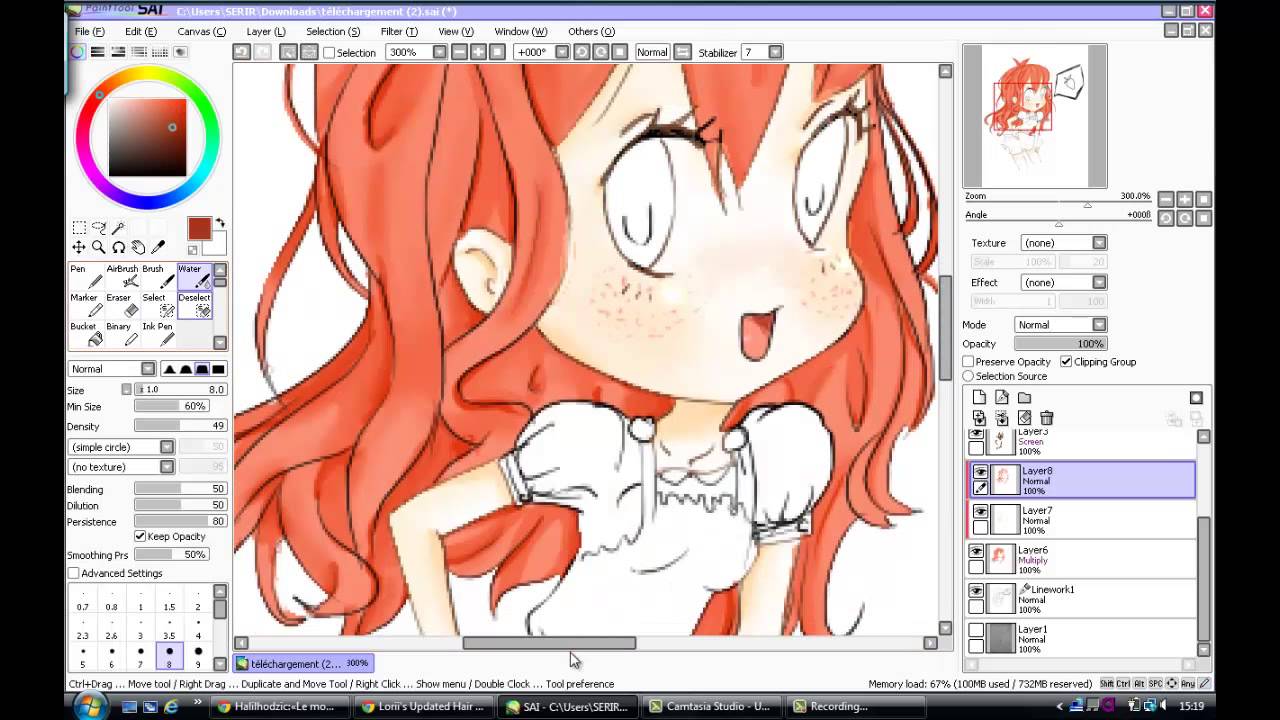Clear the selected layer with eraser icon
The width and height of the screenshot is (1280, 720).
[1024, 418]
